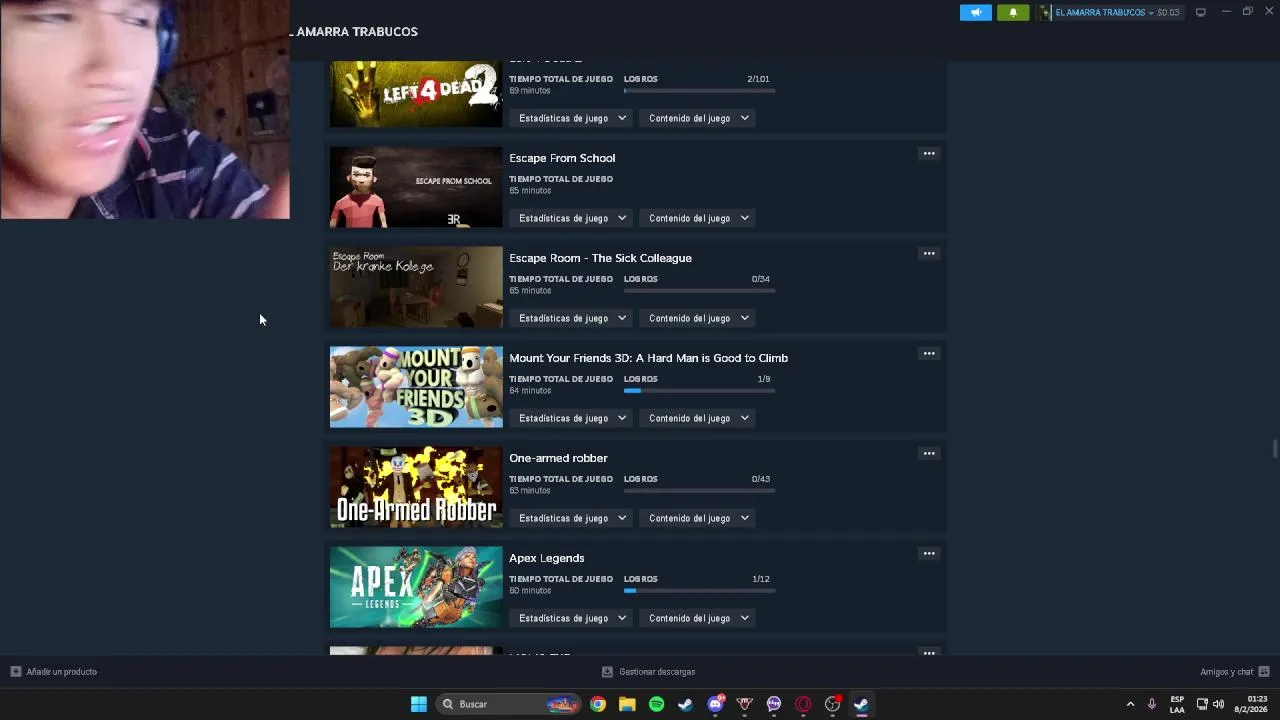Click Left 4 Dead 2 achievements progress bar
1280x720 pixels.
pyautogui.click(x=699, y=91)
